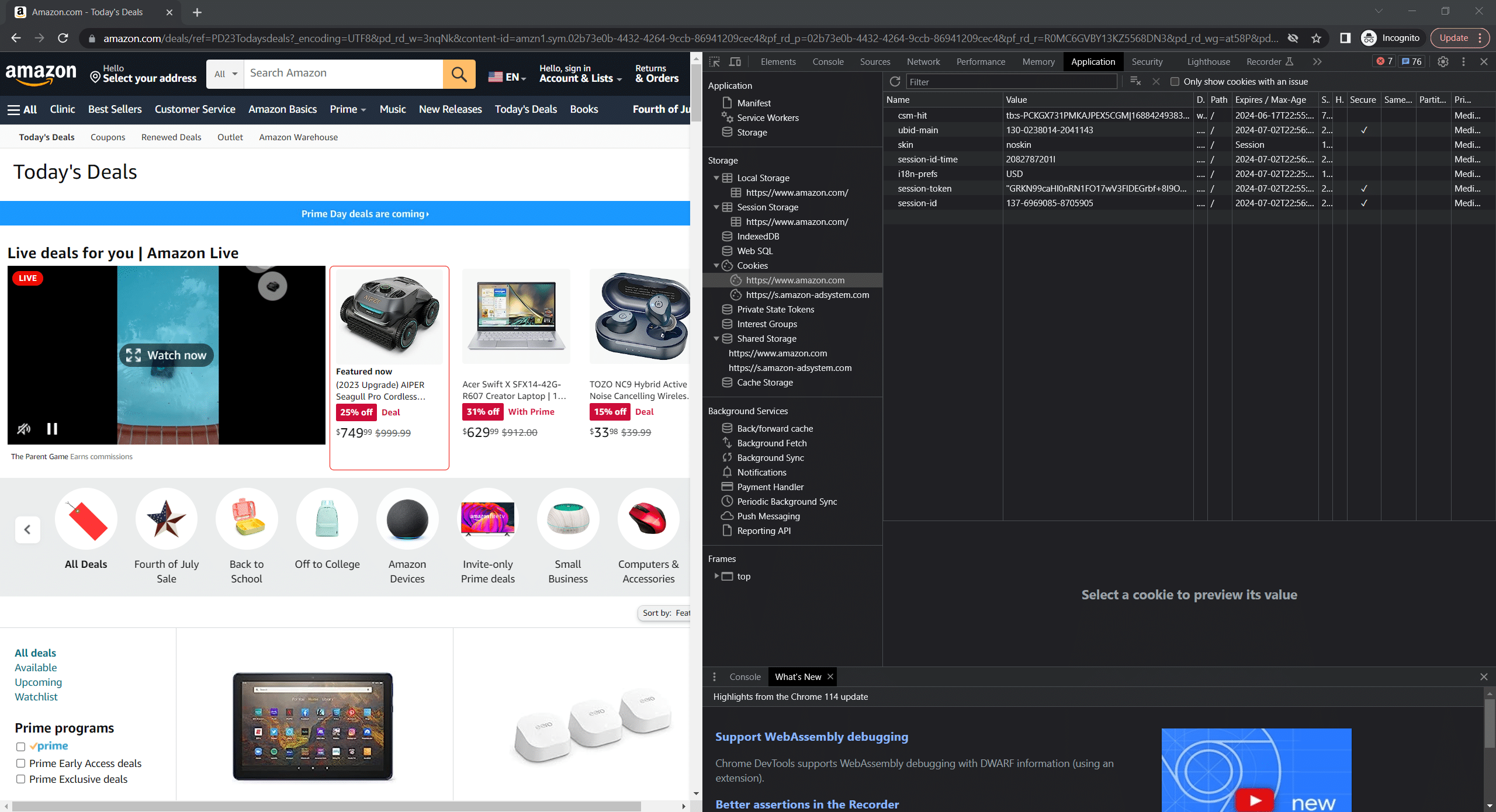
Task: Open Account & Lists dropdown
Action: (580, 74)
